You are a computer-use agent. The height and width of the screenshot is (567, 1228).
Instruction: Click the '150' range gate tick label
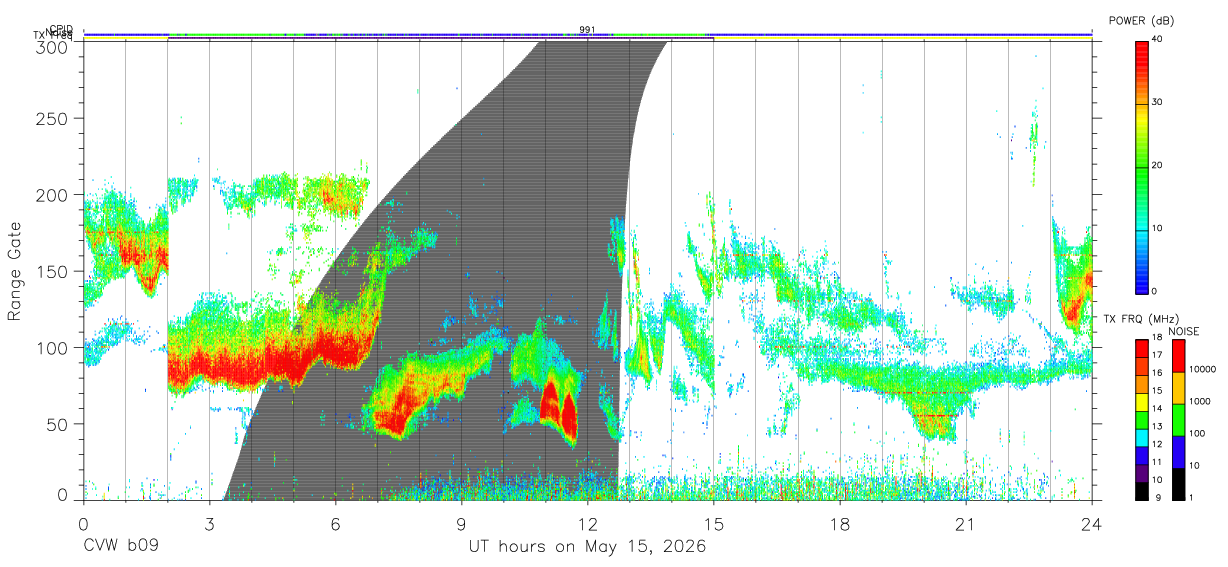click(x=54, y=271)
